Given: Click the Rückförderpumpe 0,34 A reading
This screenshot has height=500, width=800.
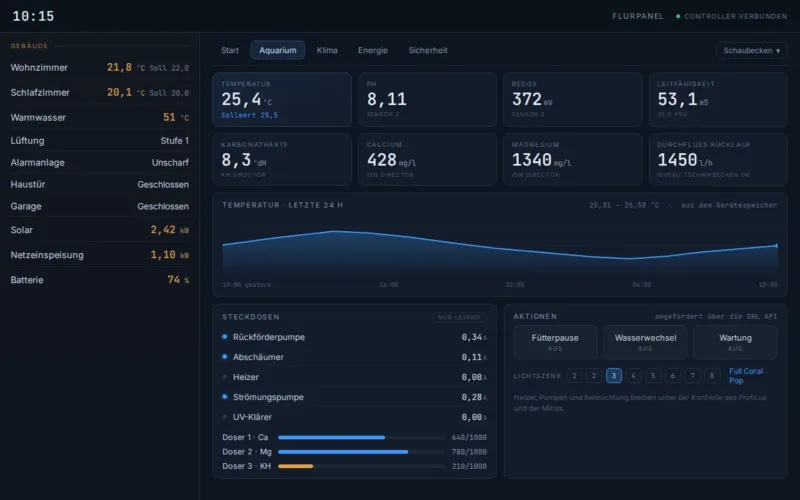Looking at the screenshot, I should pos(474,337).
